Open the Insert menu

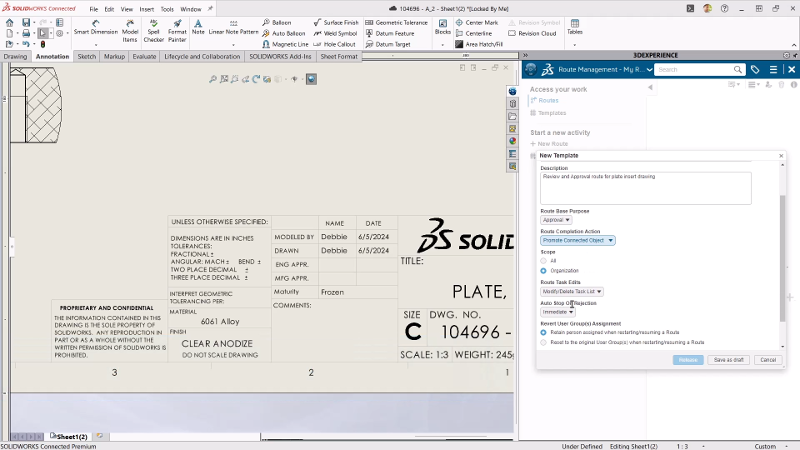coord(147,8)
